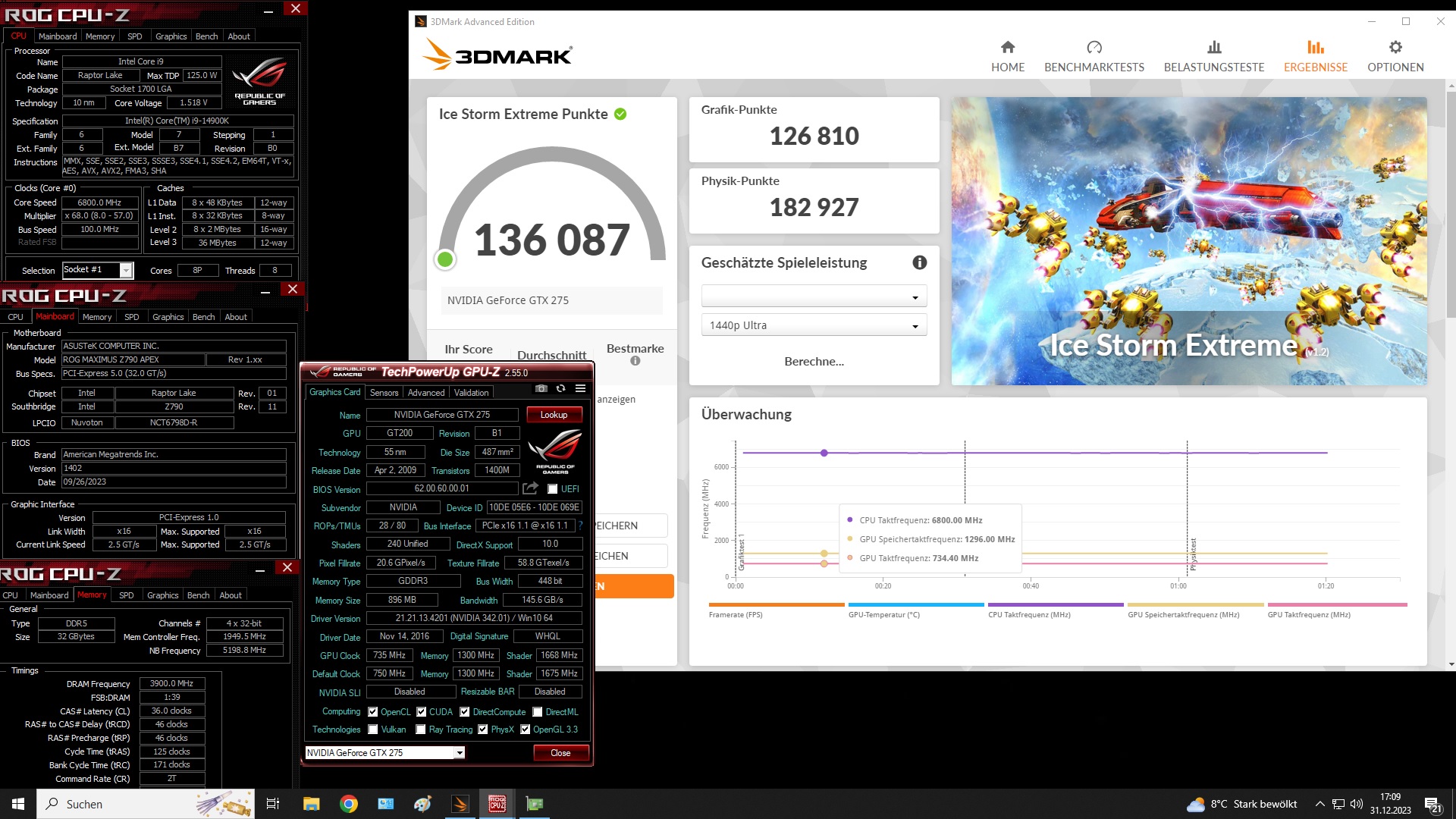The height and width of the screenshot is (819, 1456).
Task: Click the purple data point on monitoring graph
Action: point(824,453)
